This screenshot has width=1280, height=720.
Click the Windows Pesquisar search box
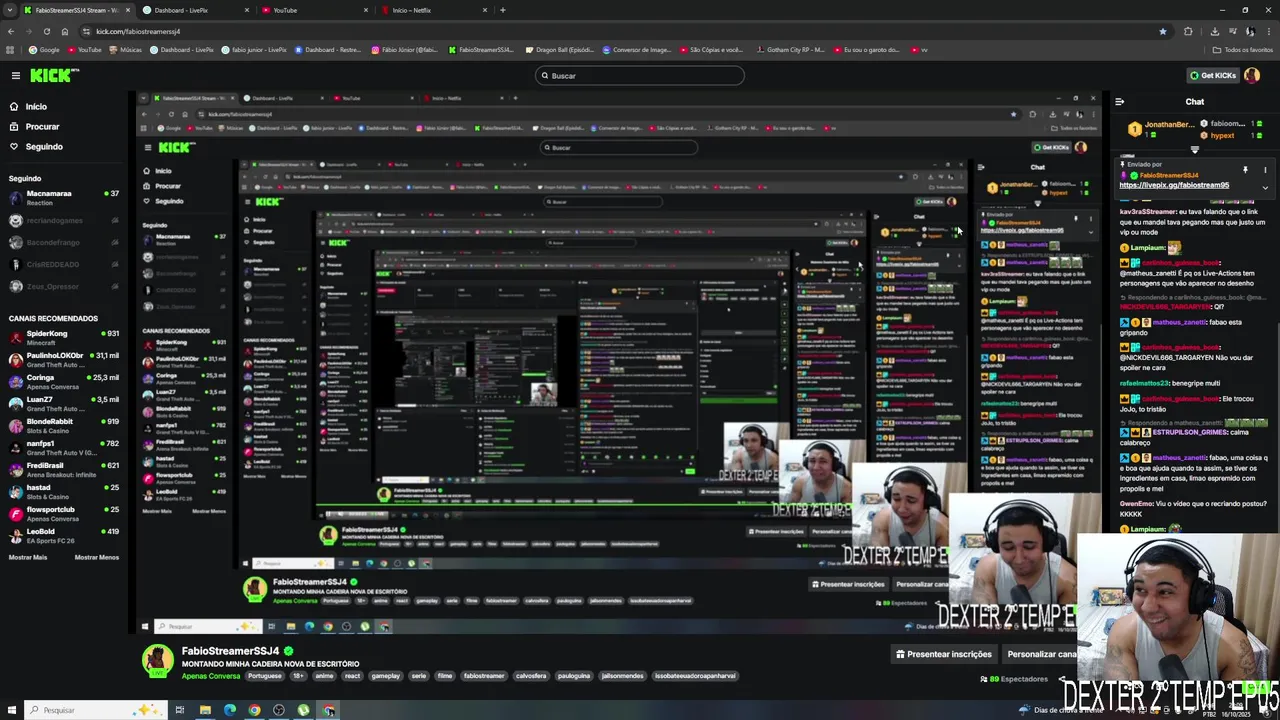click(95, 710)
